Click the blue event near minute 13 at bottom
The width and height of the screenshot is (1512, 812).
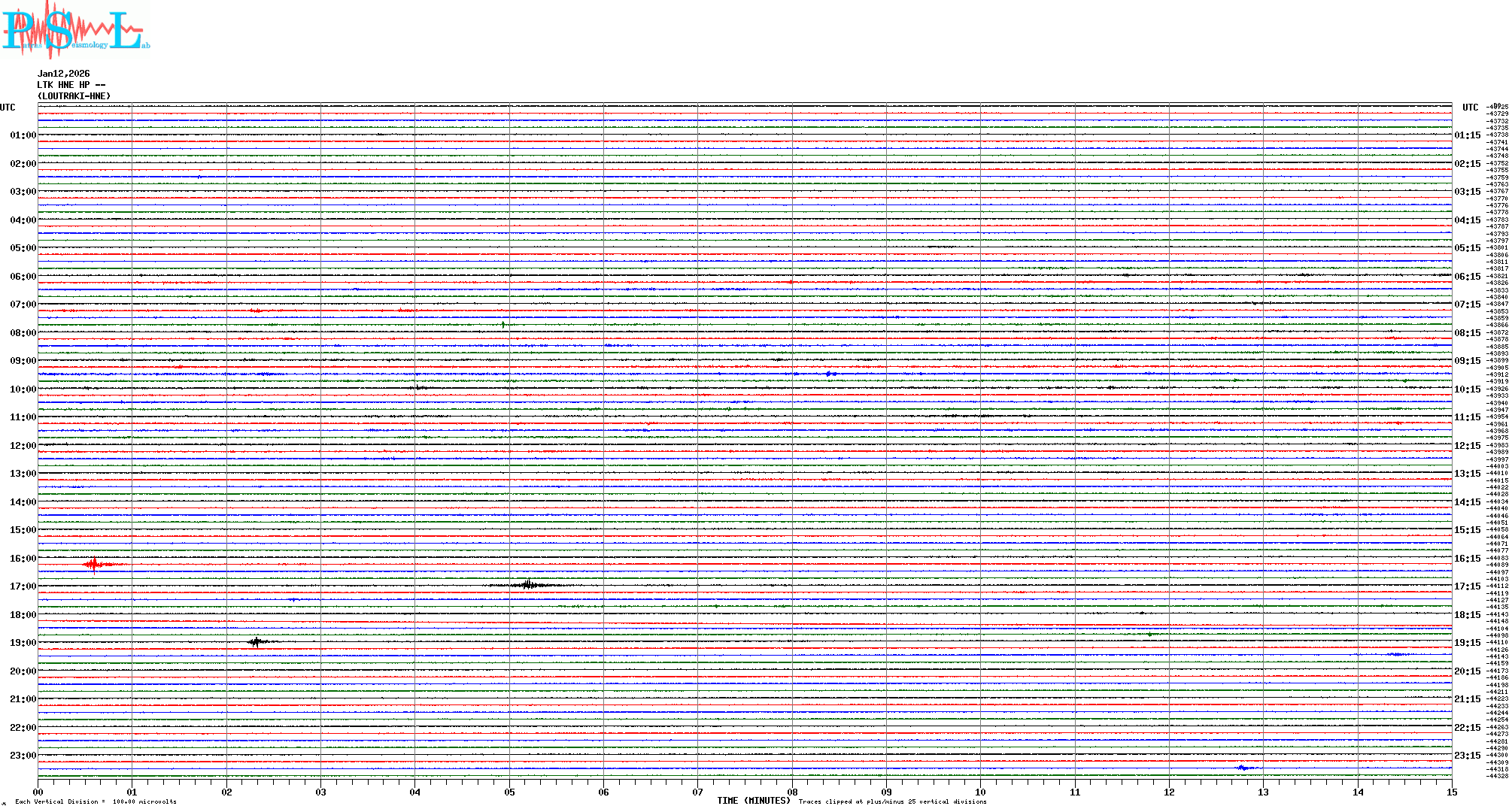tap(1243, 768)
